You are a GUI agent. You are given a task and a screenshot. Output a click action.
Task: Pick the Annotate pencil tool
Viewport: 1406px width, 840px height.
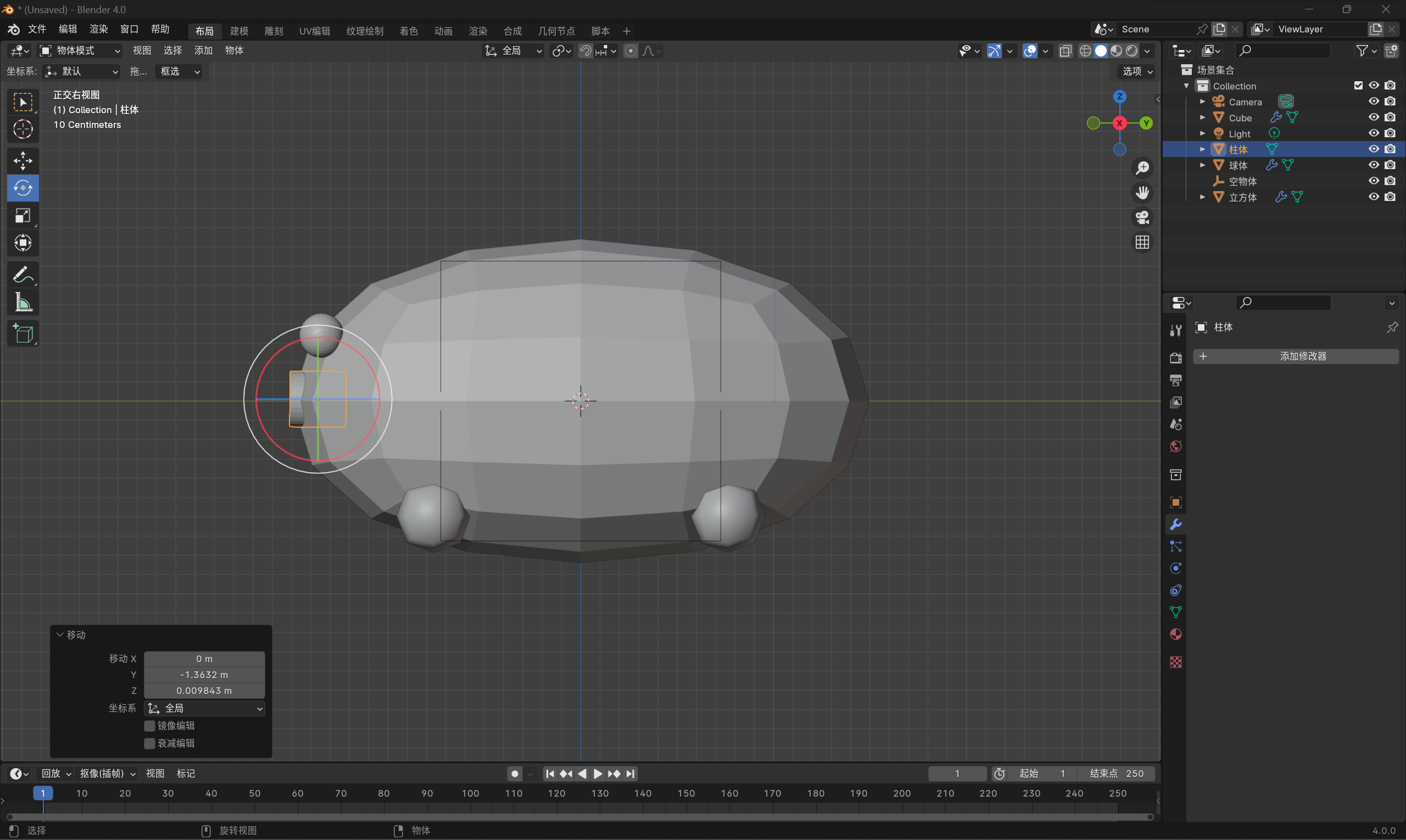click(x=23, y=275)
